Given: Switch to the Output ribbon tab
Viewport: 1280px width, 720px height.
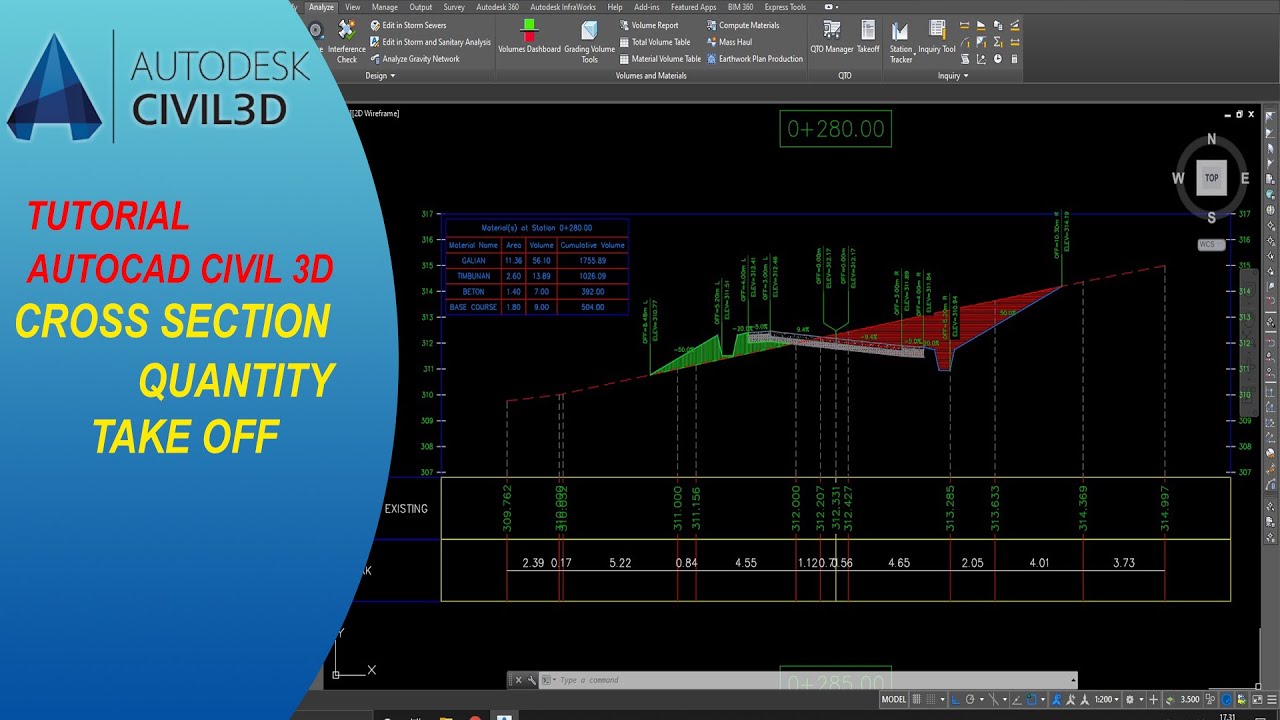Looking at the screenshot, I should click(x=421, y=7).
